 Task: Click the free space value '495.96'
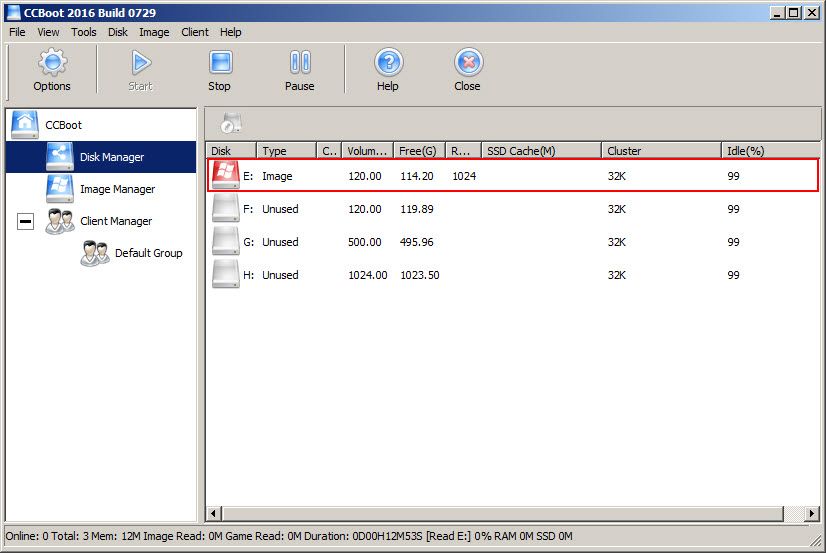(x=417, y=242)
